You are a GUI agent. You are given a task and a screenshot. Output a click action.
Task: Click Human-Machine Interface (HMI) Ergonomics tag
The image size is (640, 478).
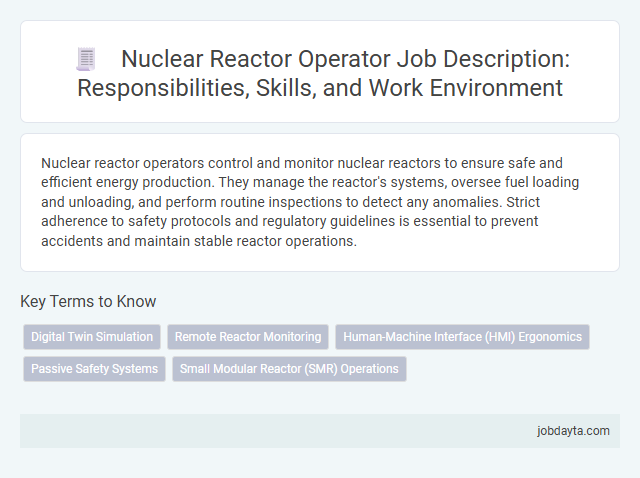coord(462,337)
